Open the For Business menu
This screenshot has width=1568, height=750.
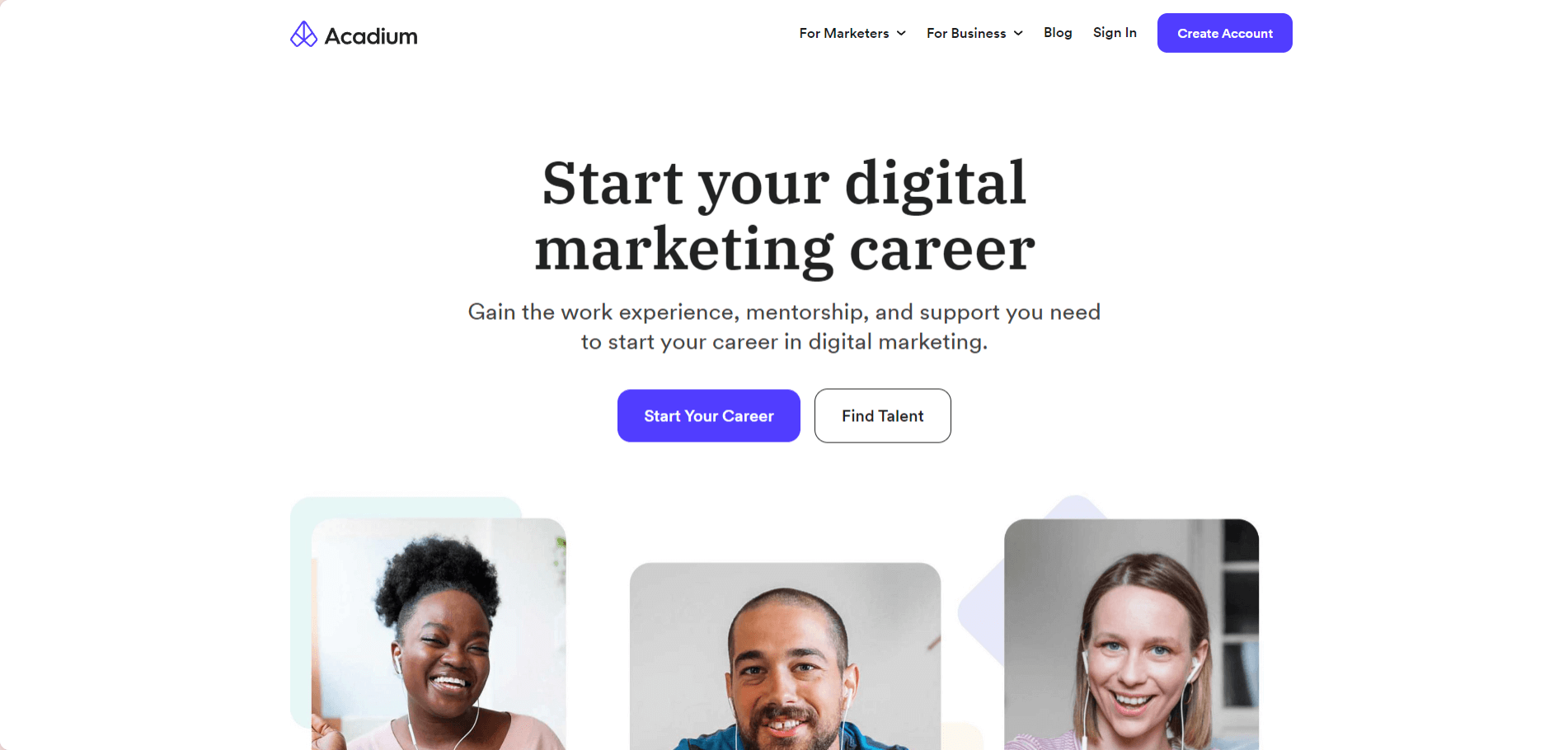click(x=974, y=33)
